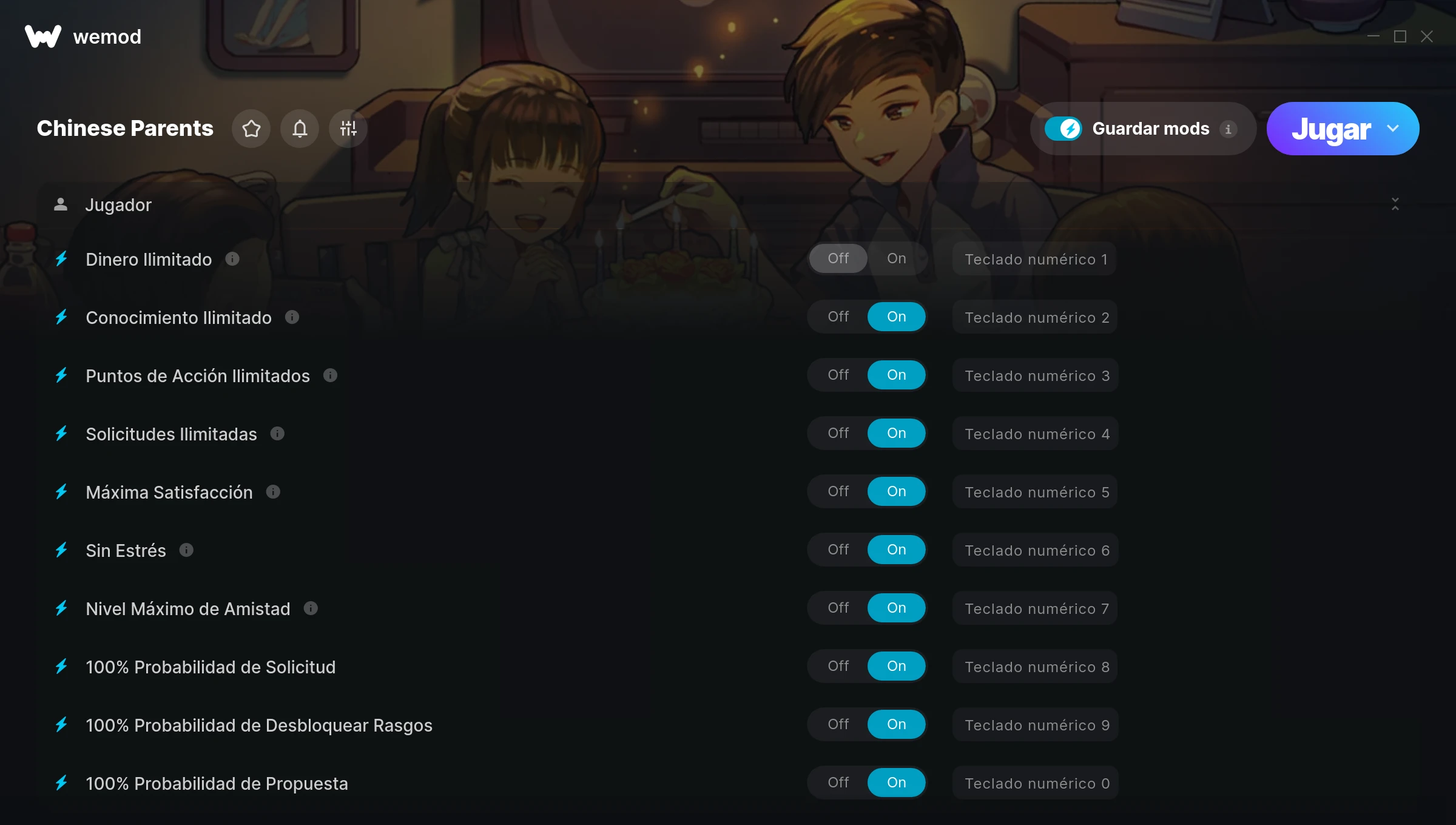
Task: Click the WeMod logo icon
Action: click(x=43, y=36)
